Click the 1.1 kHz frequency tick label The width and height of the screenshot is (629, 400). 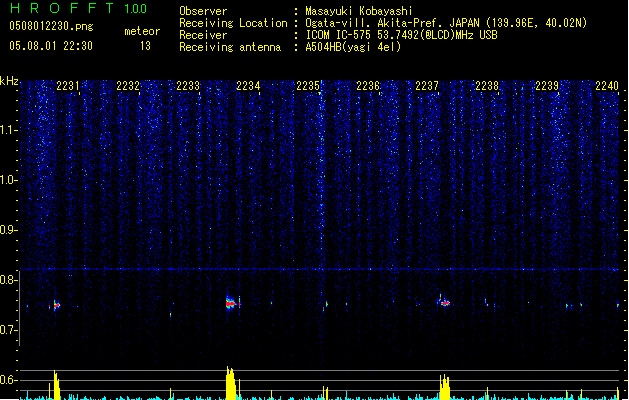[x=8, y=130]
